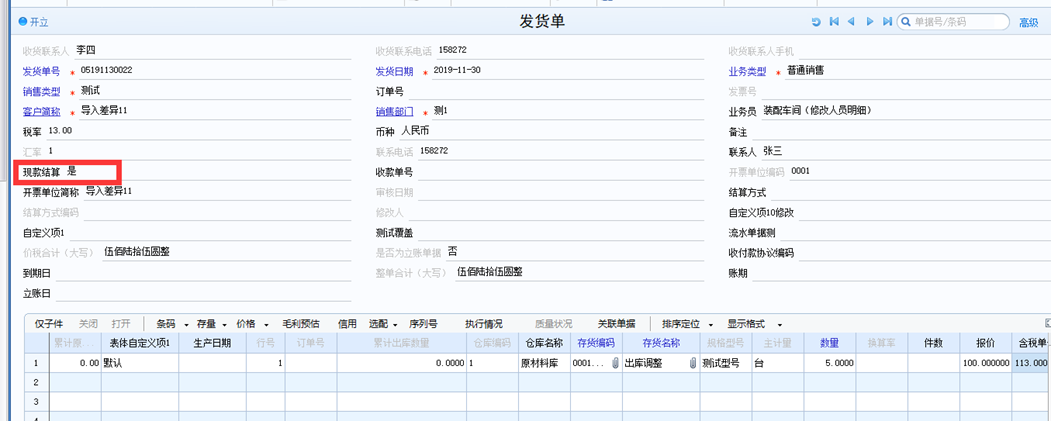Select row number 1 in the table
Viewport: 1051px width, 421px height.
pyautogui.click(x=36, y=363)
